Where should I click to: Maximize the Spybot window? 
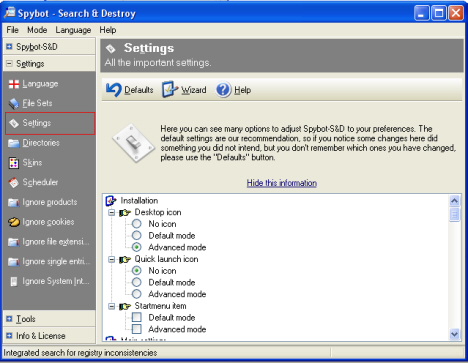pyautogui.click(x=439, y=14)
